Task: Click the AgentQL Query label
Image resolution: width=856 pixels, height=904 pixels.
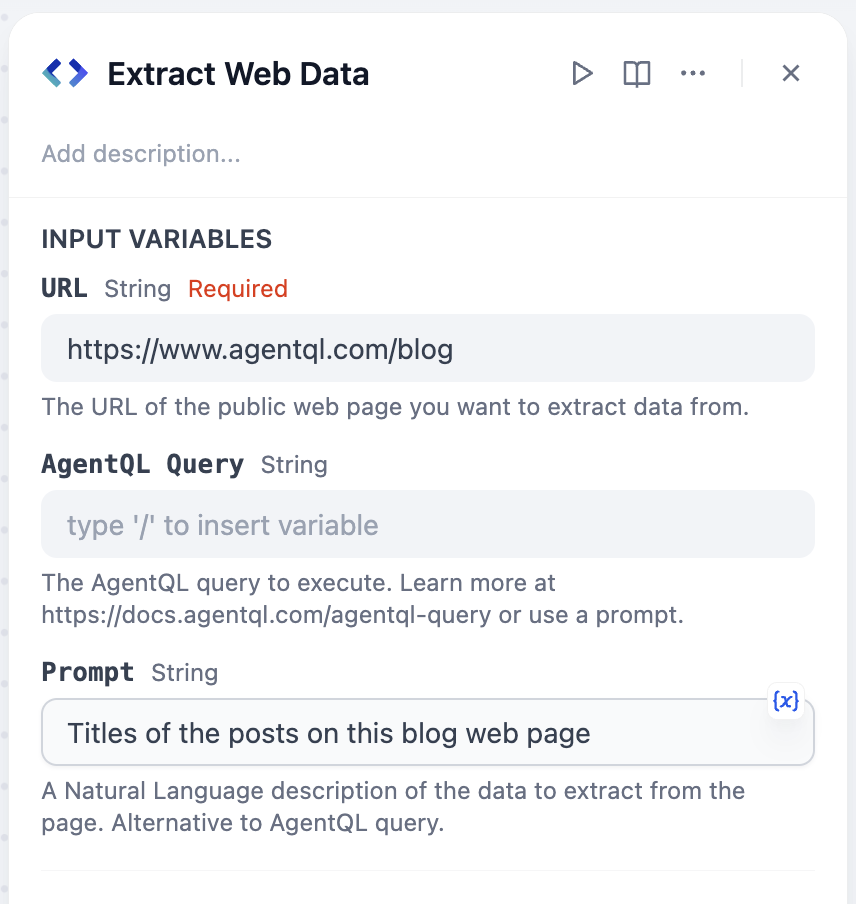Action: [143, 465]
